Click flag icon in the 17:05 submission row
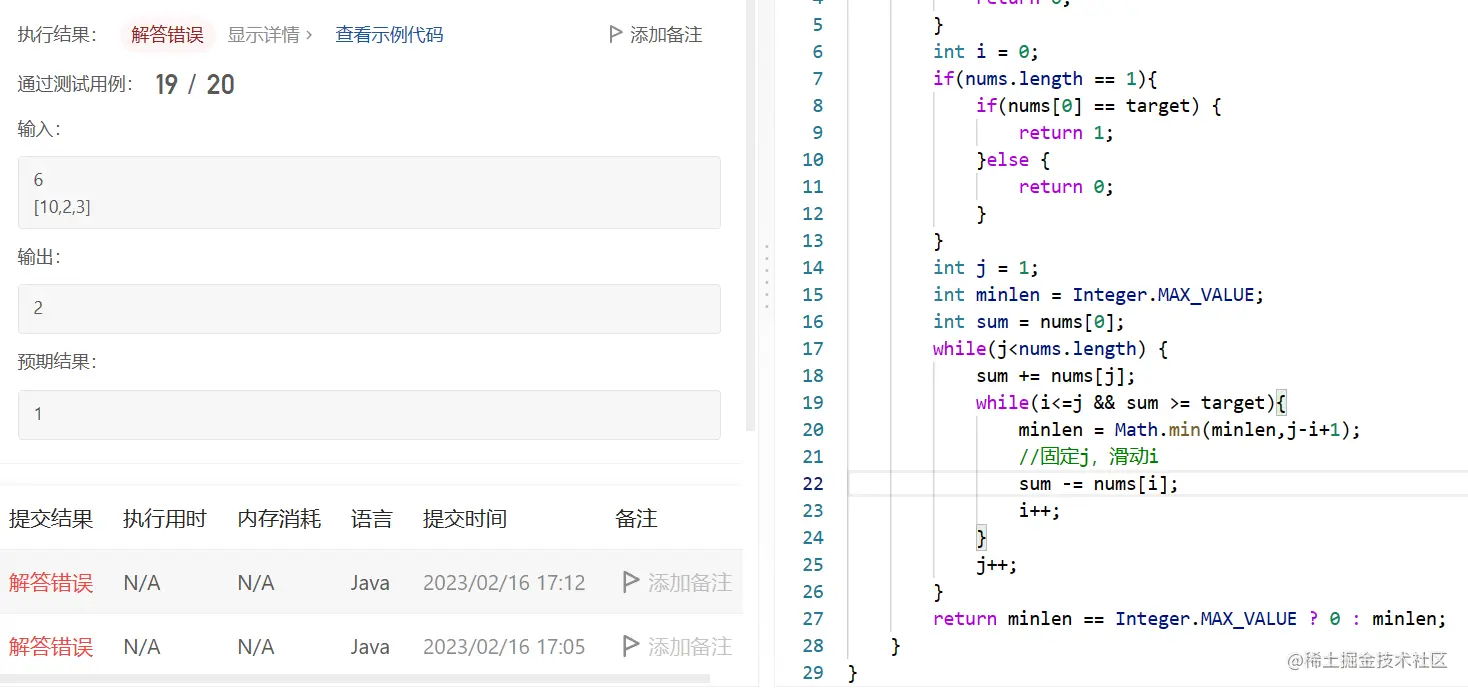Image resolution: width=1468 pixels, height=691 pixels. (631, 646)
